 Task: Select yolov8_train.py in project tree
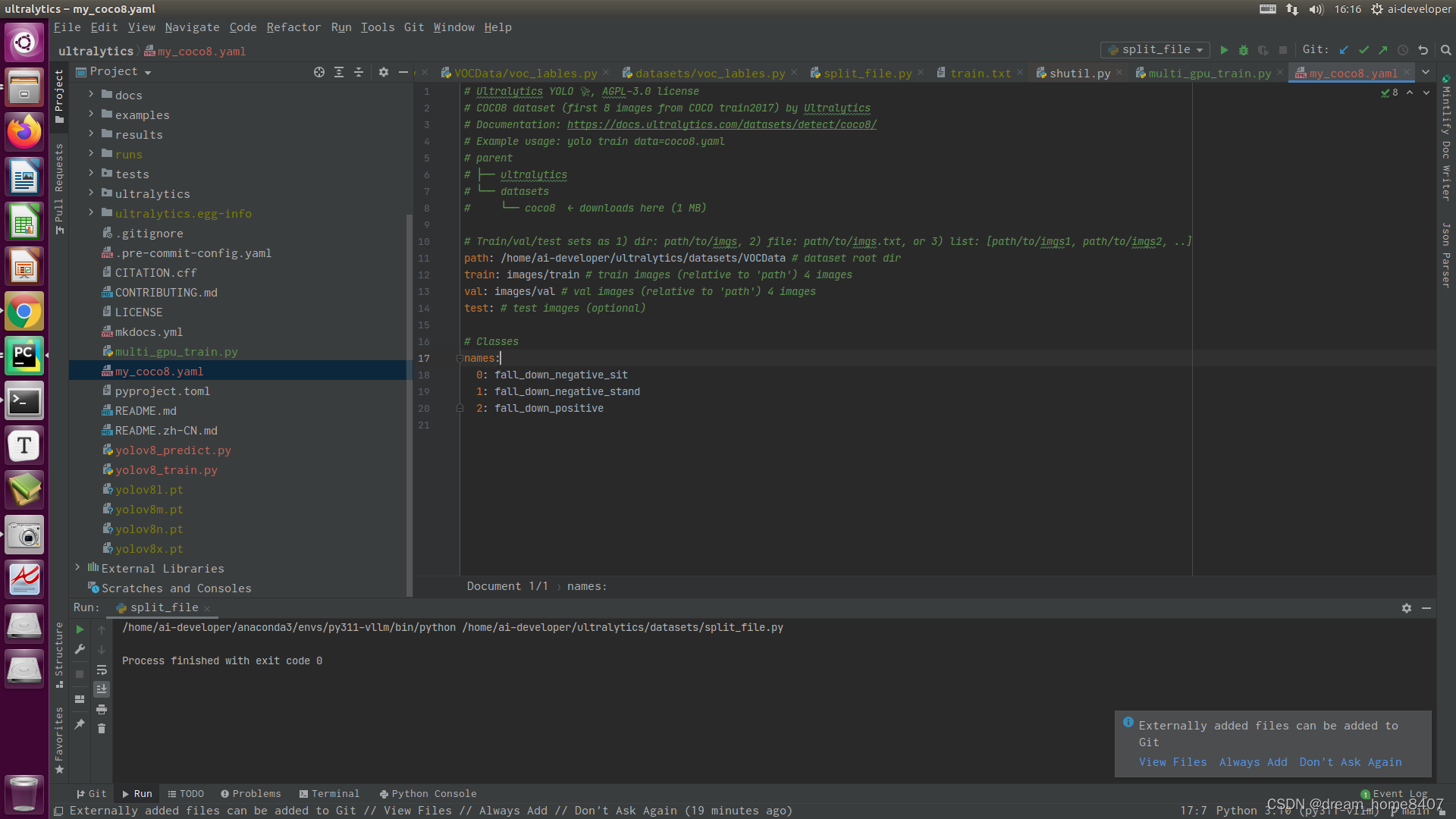click(x=166, y=470)
